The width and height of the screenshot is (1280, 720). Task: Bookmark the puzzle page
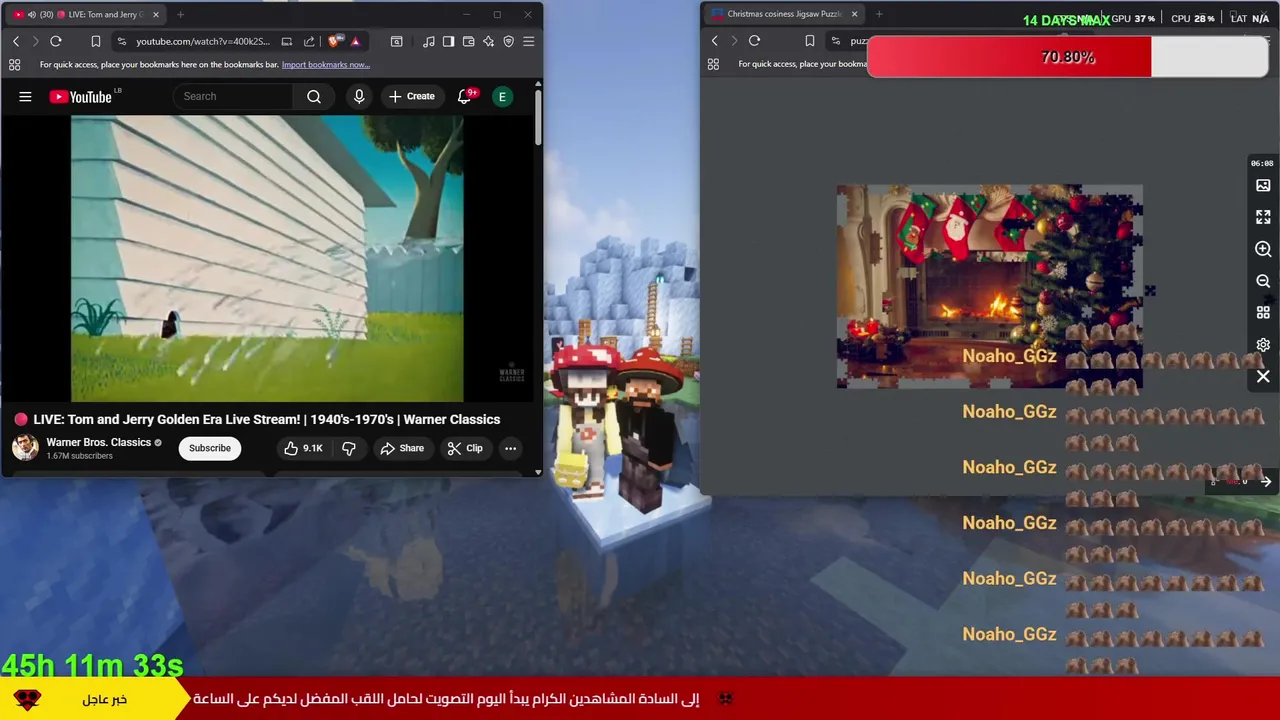(810, 41)
